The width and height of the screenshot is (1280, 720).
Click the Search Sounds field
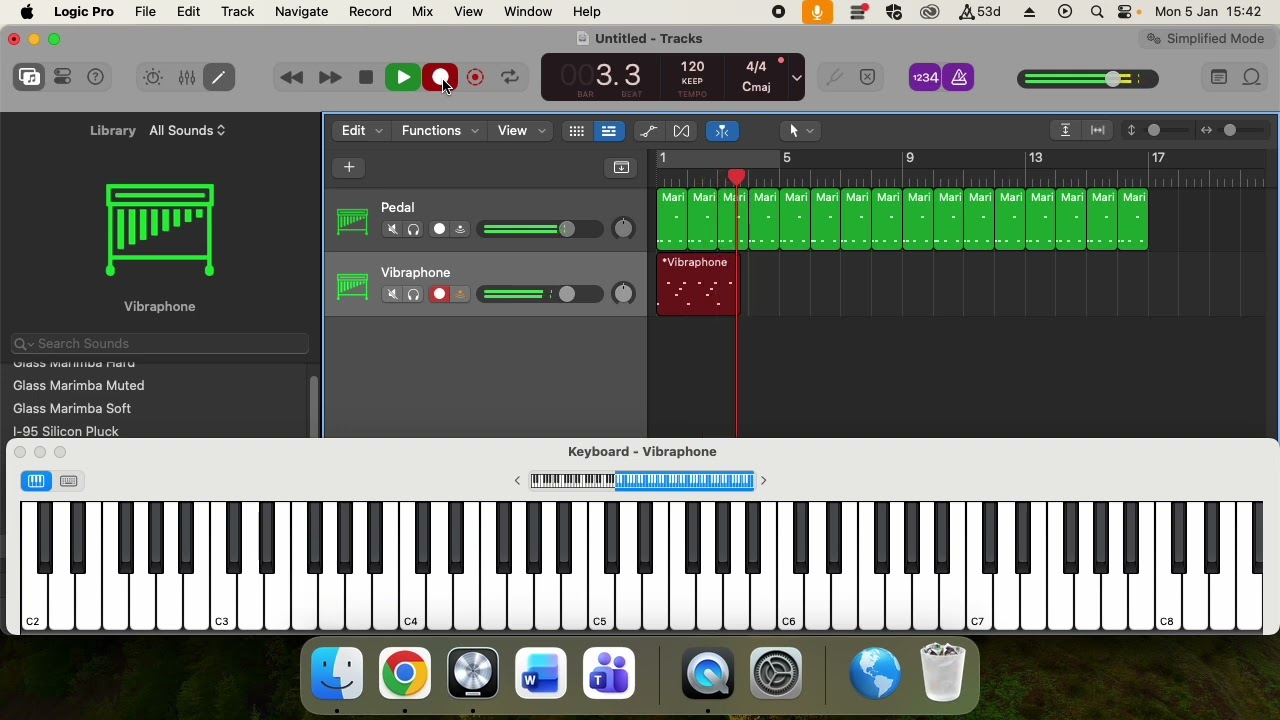[x=160, y=343]
